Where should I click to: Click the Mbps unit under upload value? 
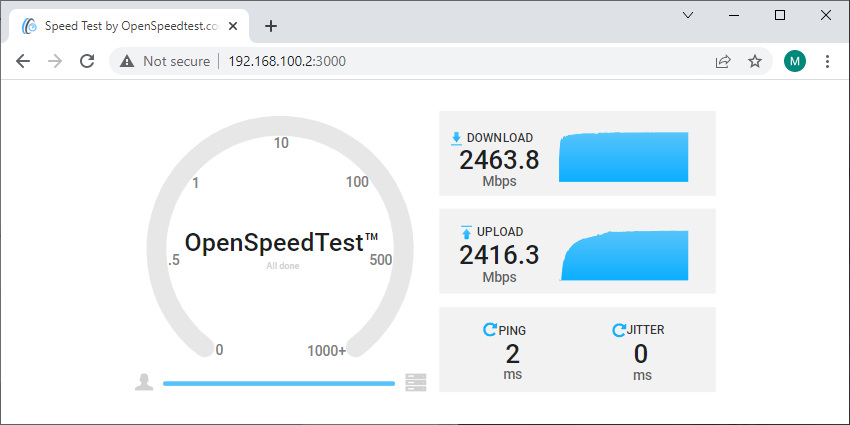(499, 278)
